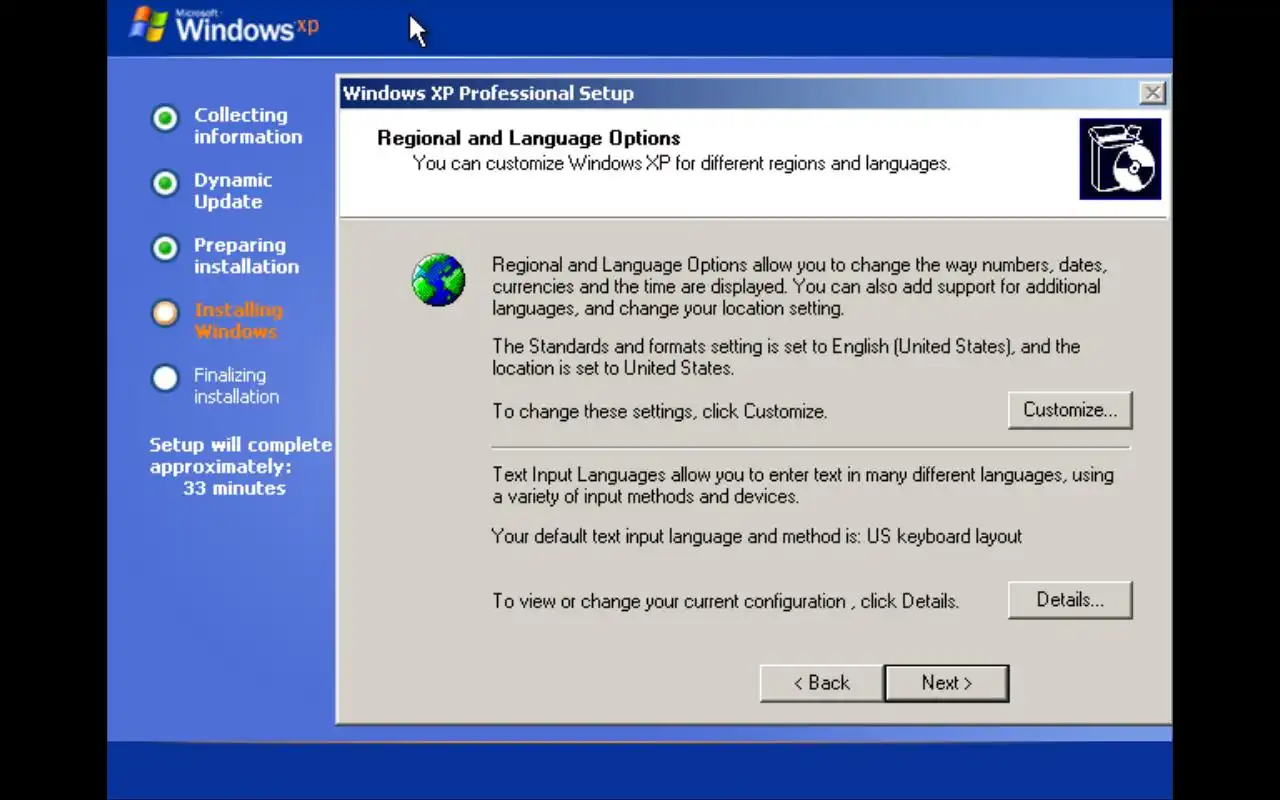Click the Windows XP logo
Image resolution: width=1280 pixels, height=800 pixels.
pyautogui.click(x=224, y=26)
